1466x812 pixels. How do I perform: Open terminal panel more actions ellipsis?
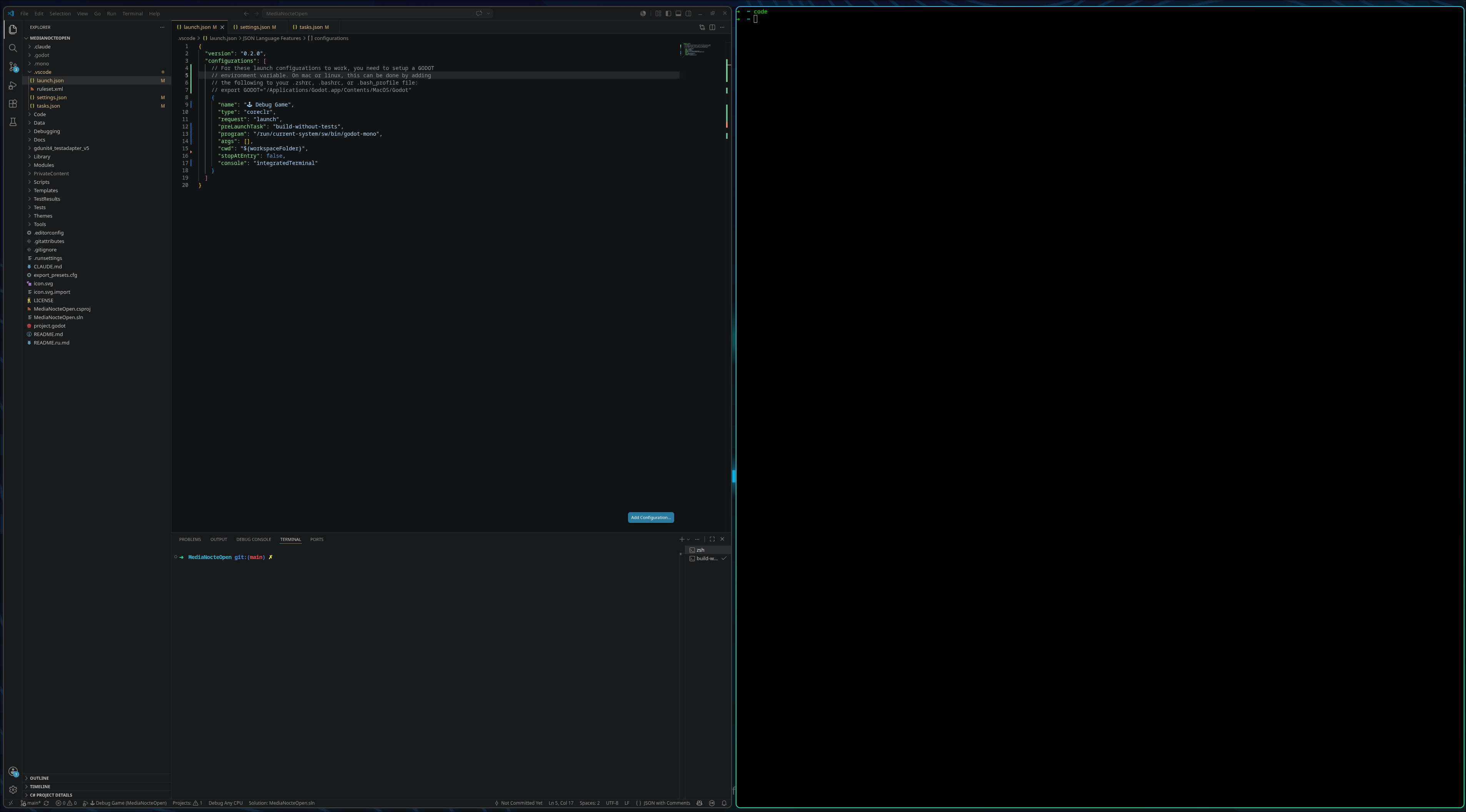click(697, 539)
